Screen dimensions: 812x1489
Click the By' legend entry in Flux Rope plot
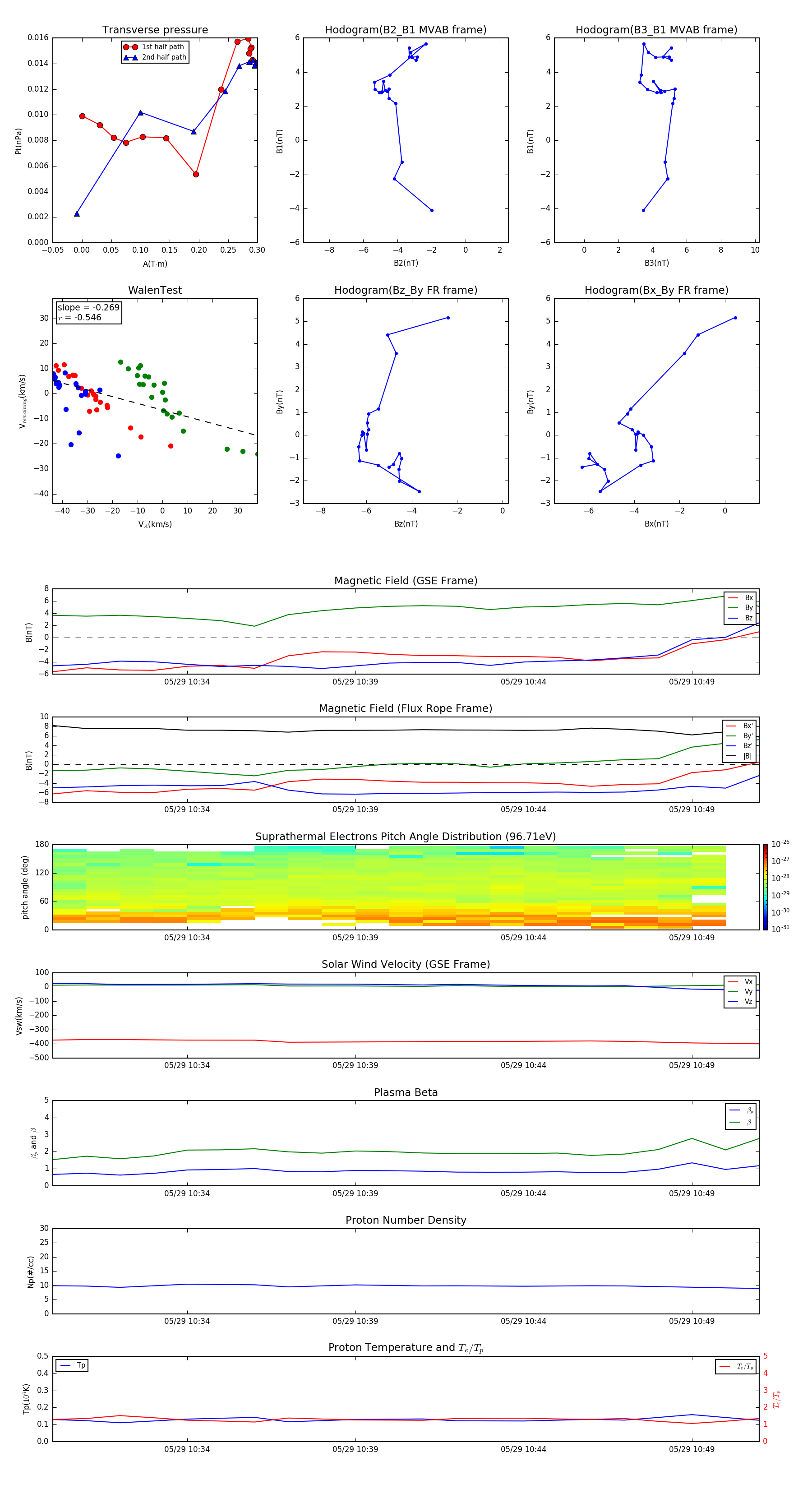739,736
